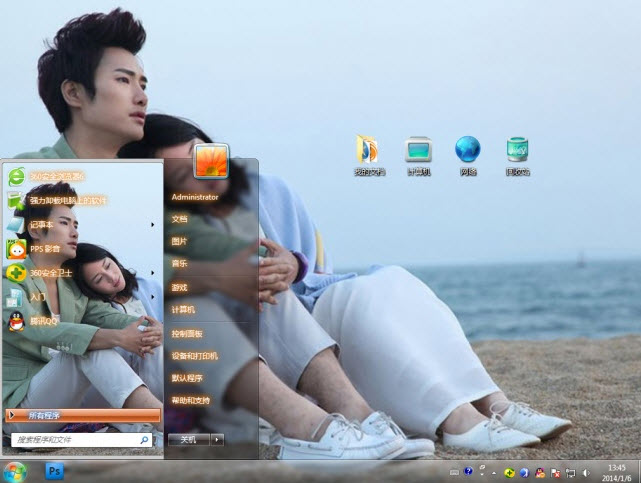Image resolution: width=641 pixels, height=483 pixels.
Task: Click the QQ tray icon
Action: point(540,473)
